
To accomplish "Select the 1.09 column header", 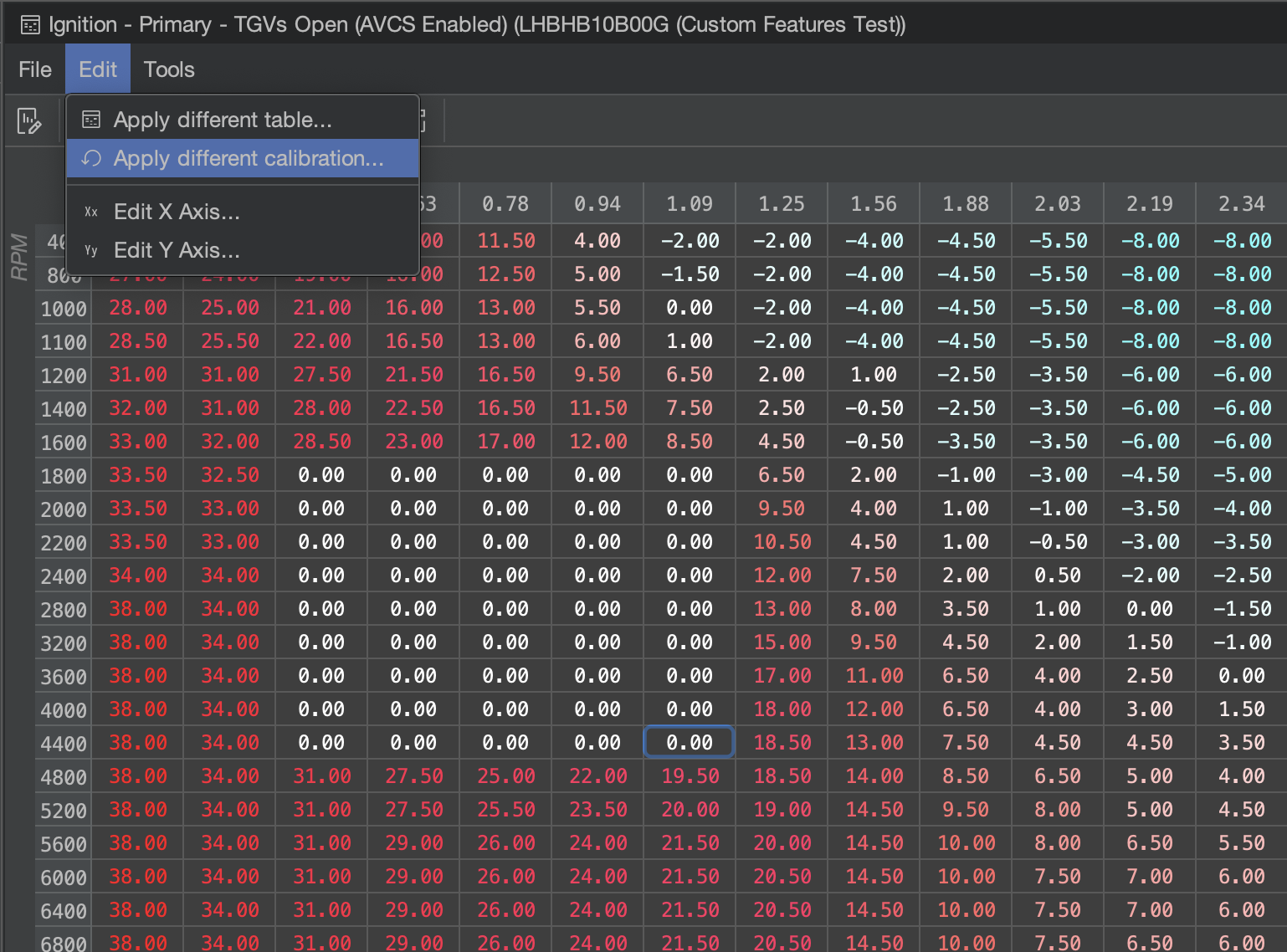I will 690,203.
